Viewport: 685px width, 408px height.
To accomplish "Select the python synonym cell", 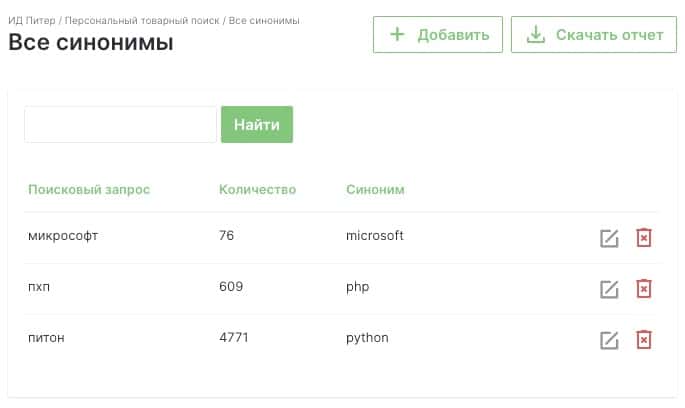I will pos(367,338).
